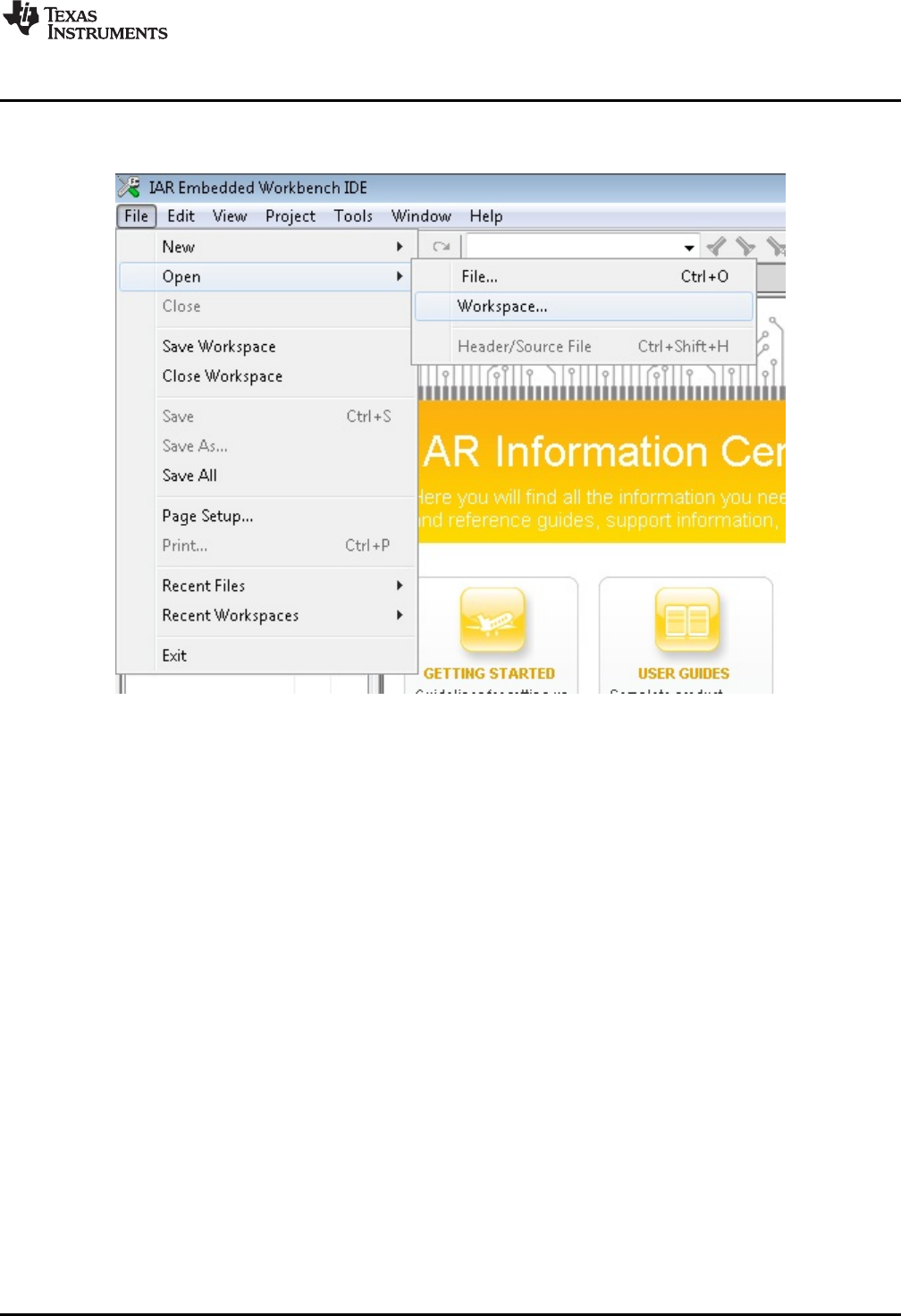Image resolution: width=901 pixels, height=1316 pixels.
Task: Open the File menu
Action: (137, 216)
